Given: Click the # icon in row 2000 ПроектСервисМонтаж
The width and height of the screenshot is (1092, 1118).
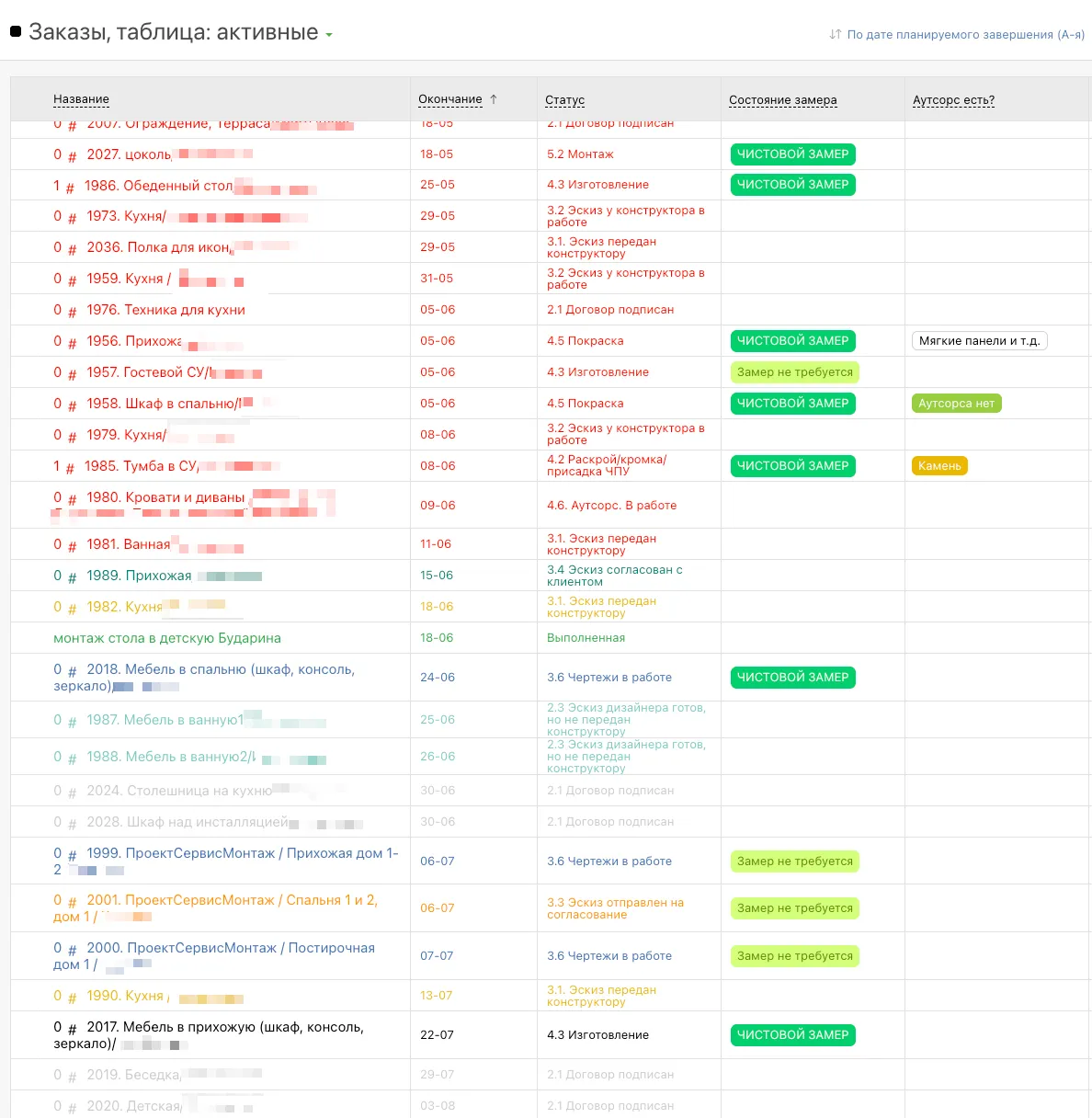Looking at the screenshot, I should pos(72,950).
